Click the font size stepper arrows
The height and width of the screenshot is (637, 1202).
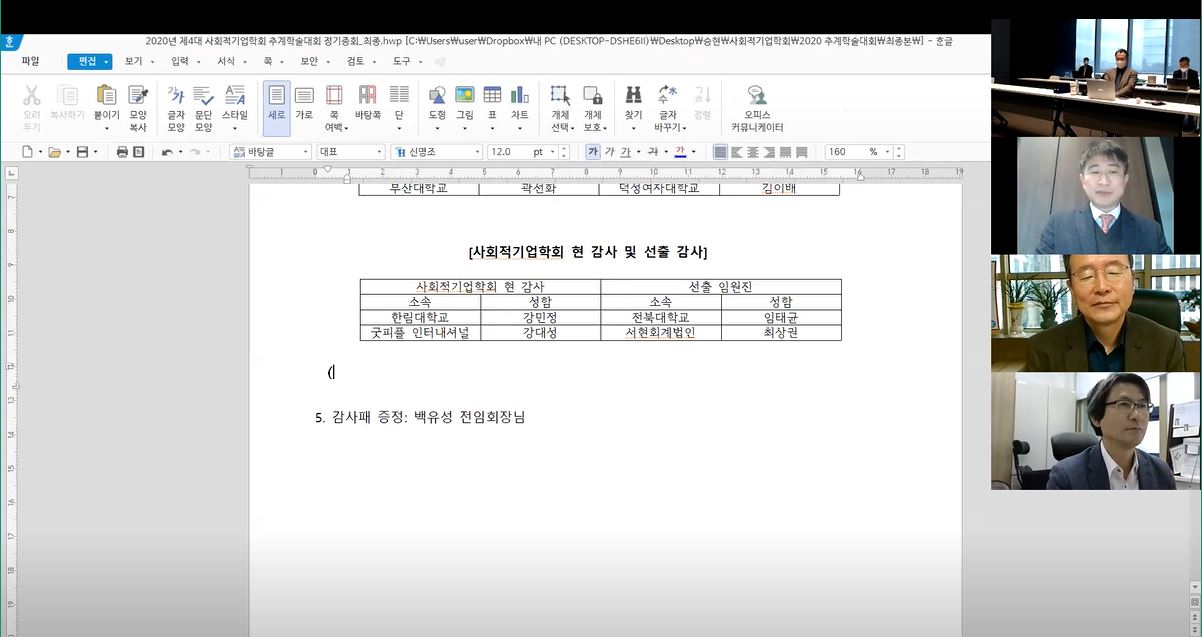coord(564,152)
